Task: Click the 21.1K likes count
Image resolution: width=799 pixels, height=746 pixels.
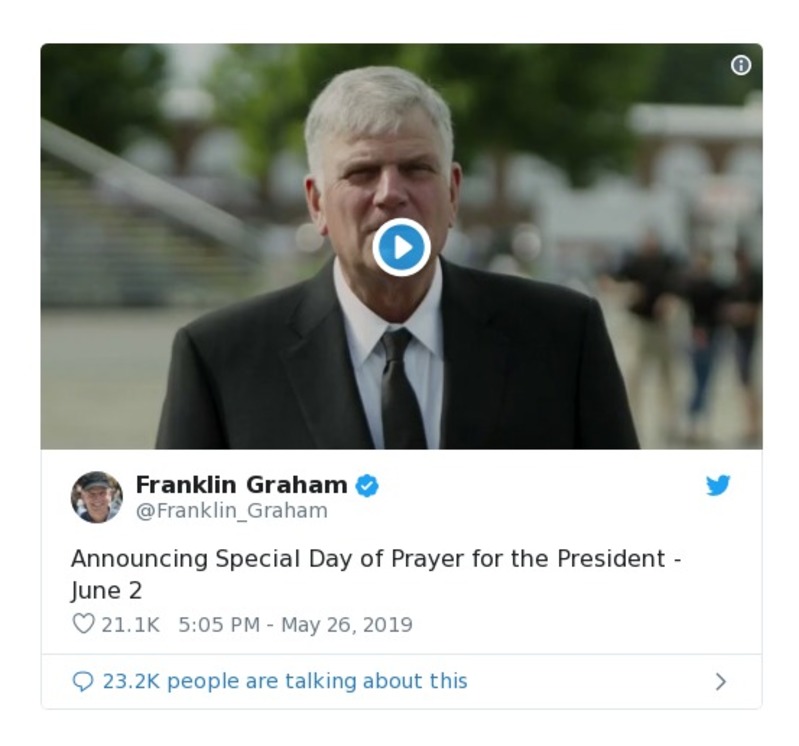Action: [130, 625]
